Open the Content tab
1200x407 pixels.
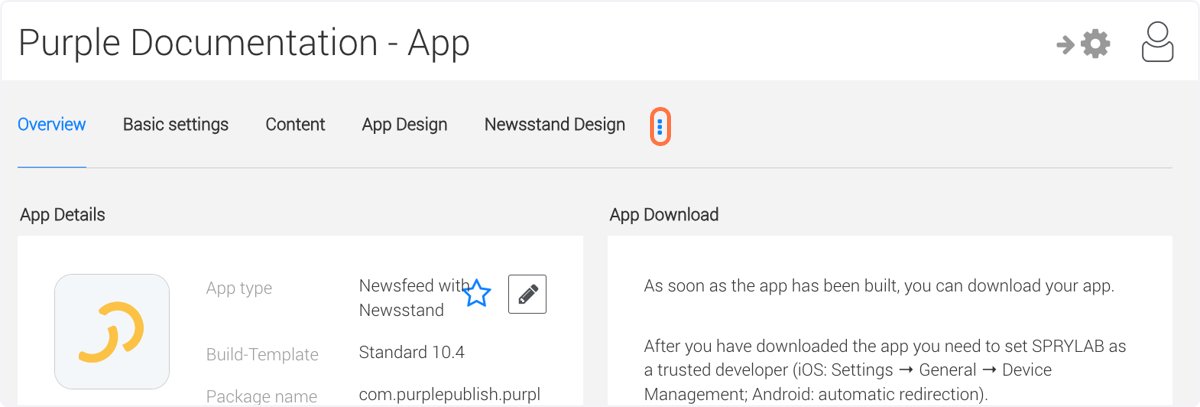[x=295, y=125]
